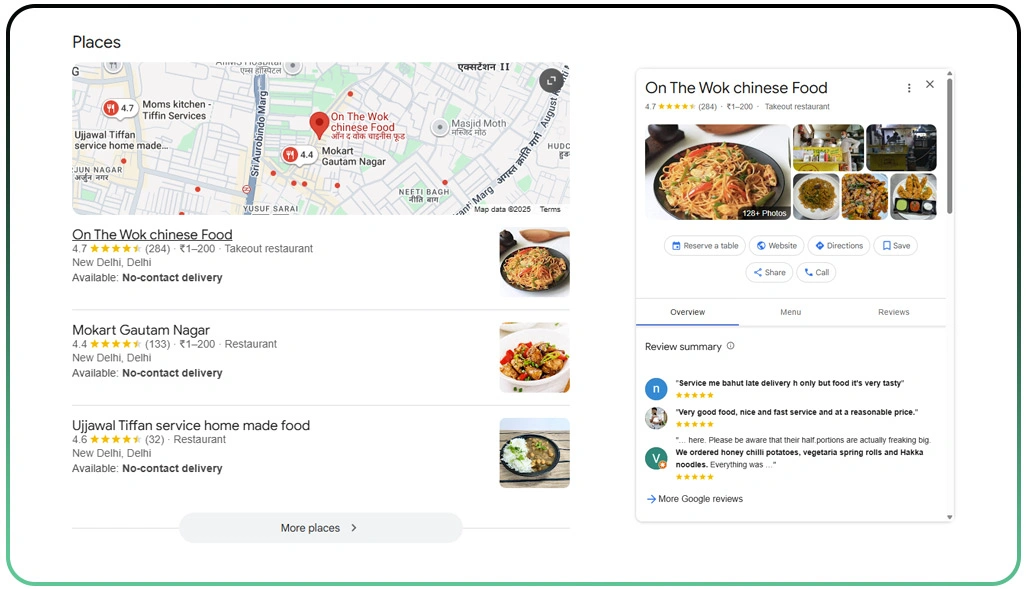Switch to the Reviews tab
Viewport: 1026px width, 589px height.
tap(893, 312)
